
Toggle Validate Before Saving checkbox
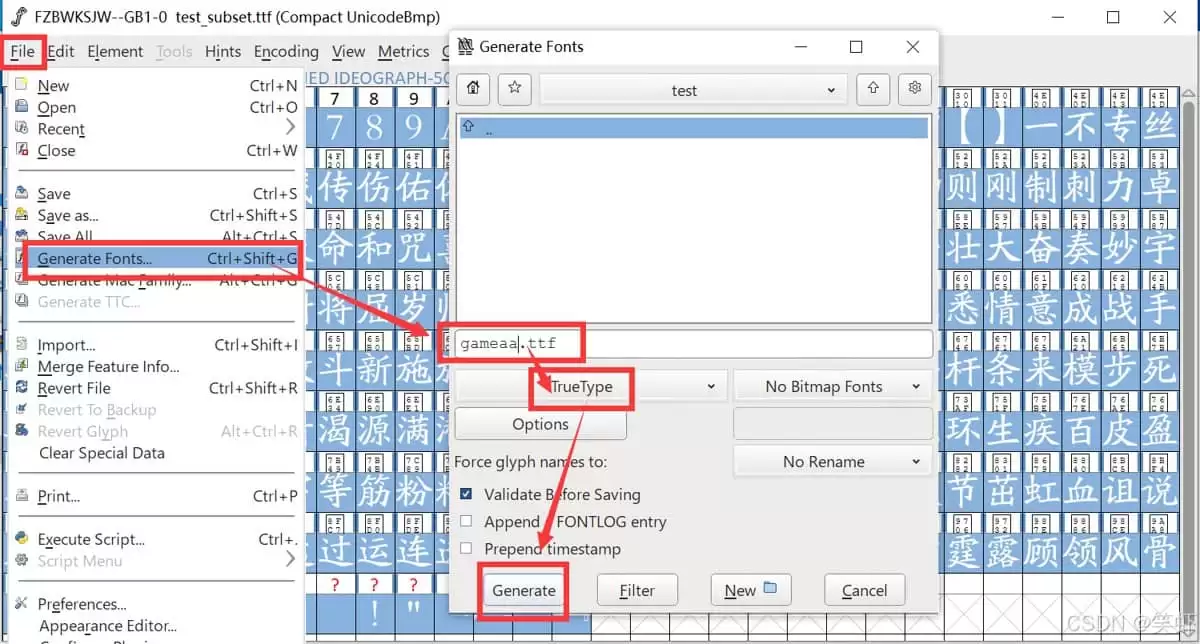(x=466, y=494)
